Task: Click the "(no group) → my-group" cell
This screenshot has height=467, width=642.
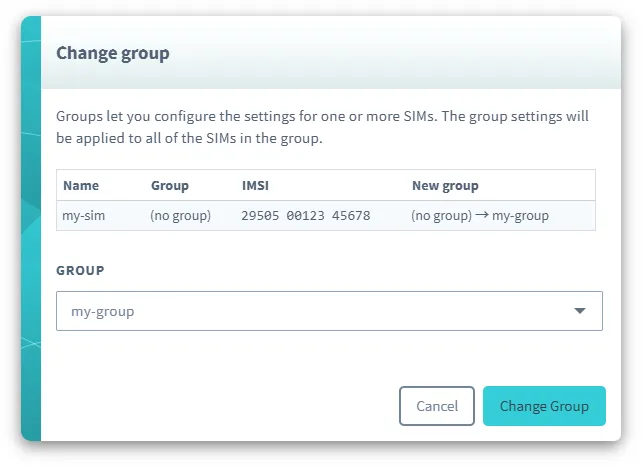Action: (480, 215)
